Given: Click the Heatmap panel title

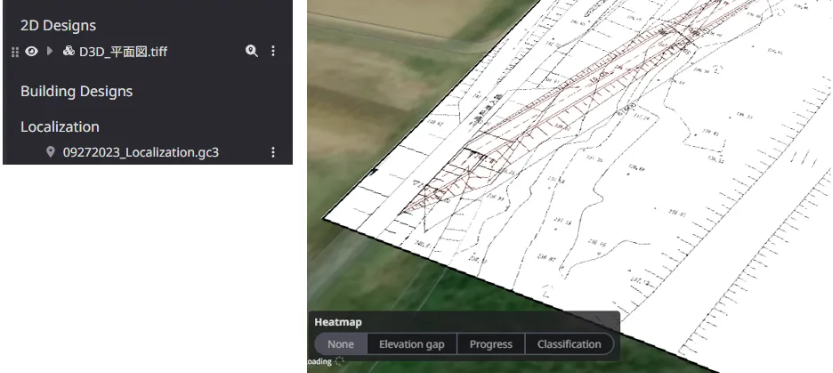Looking at the screenshot, I should 338,322.
